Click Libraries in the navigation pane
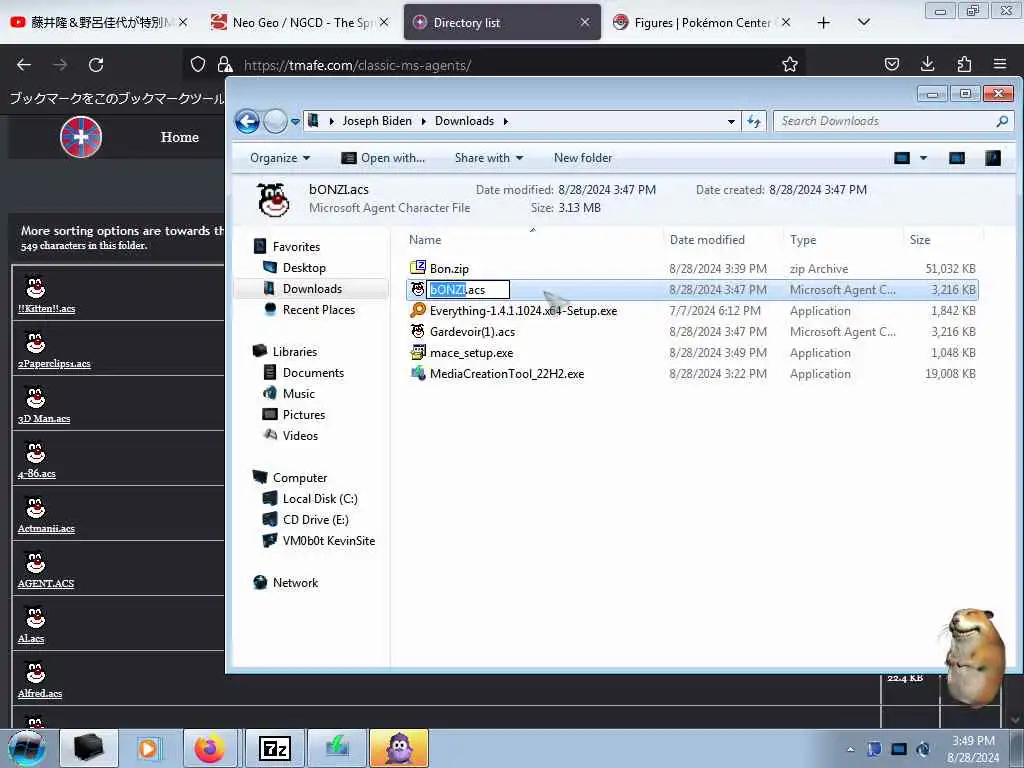Viewport: 1024px width, 768px height. pos(295,351)
